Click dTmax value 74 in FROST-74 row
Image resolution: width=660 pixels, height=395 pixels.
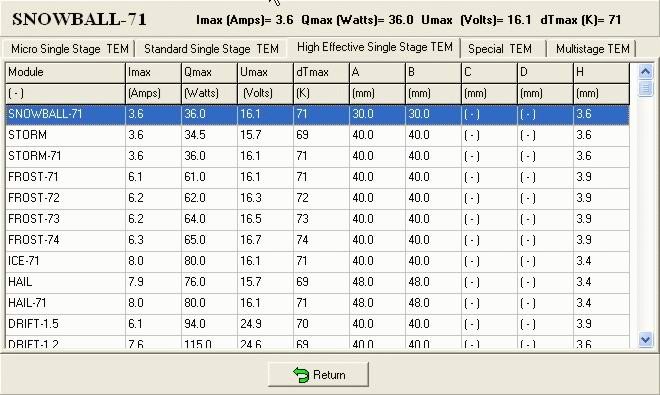point(302,240)
